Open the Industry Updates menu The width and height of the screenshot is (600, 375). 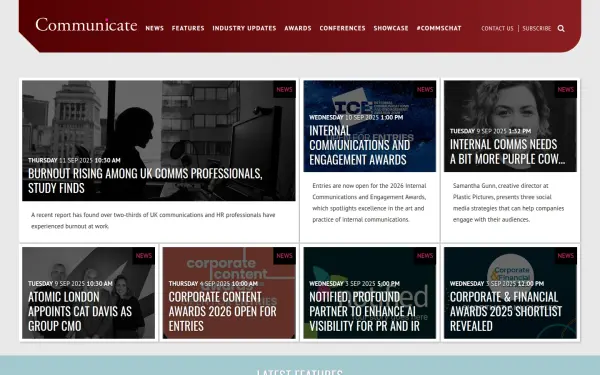coord(244,28)
